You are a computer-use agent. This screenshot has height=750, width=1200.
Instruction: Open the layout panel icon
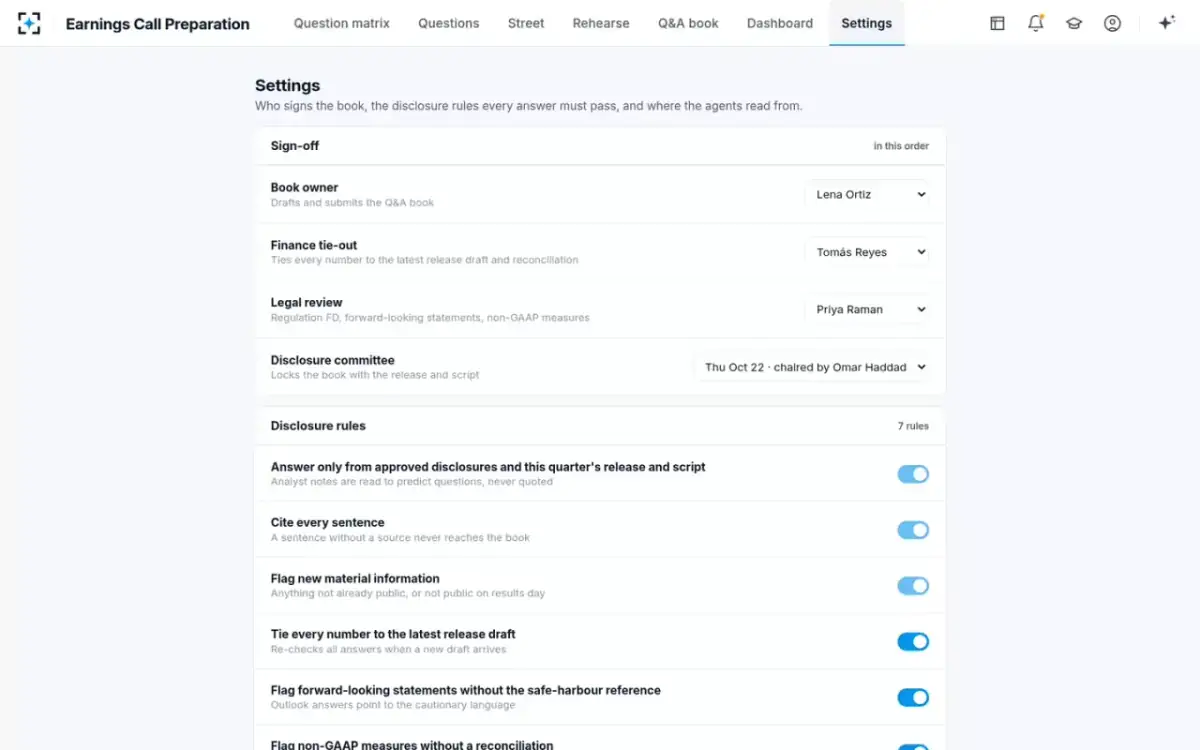tap(997, 23)
